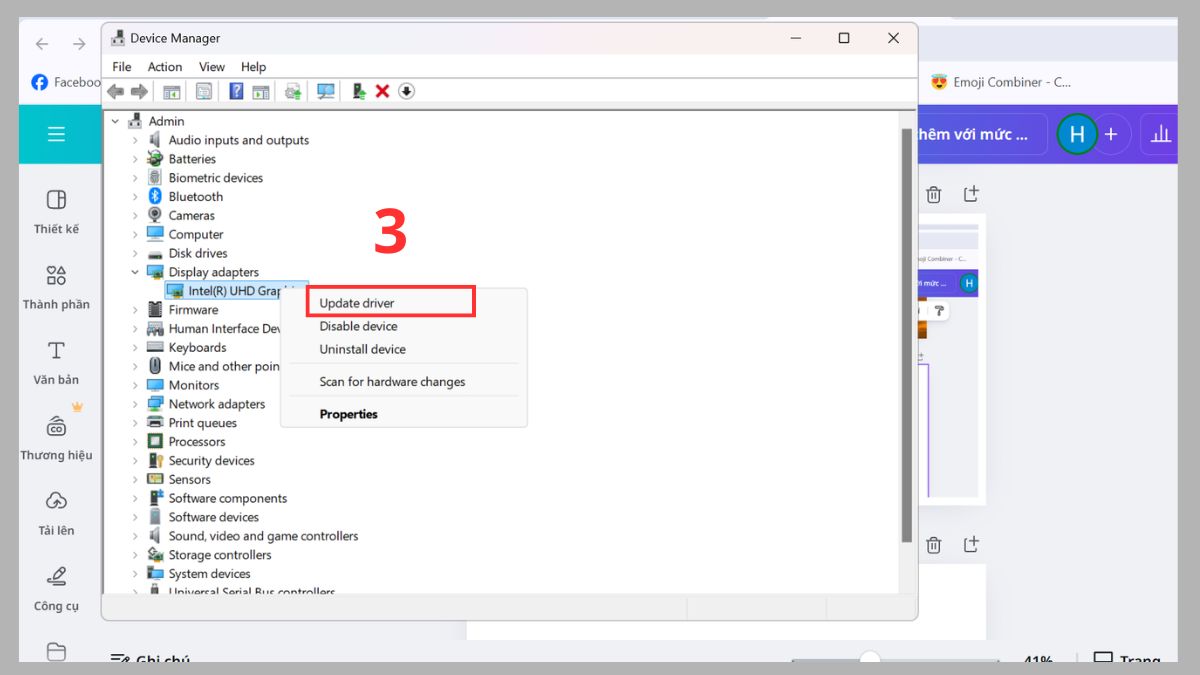Switch to the Emoji Combiner browser tab

click(x=1001, y=82)
